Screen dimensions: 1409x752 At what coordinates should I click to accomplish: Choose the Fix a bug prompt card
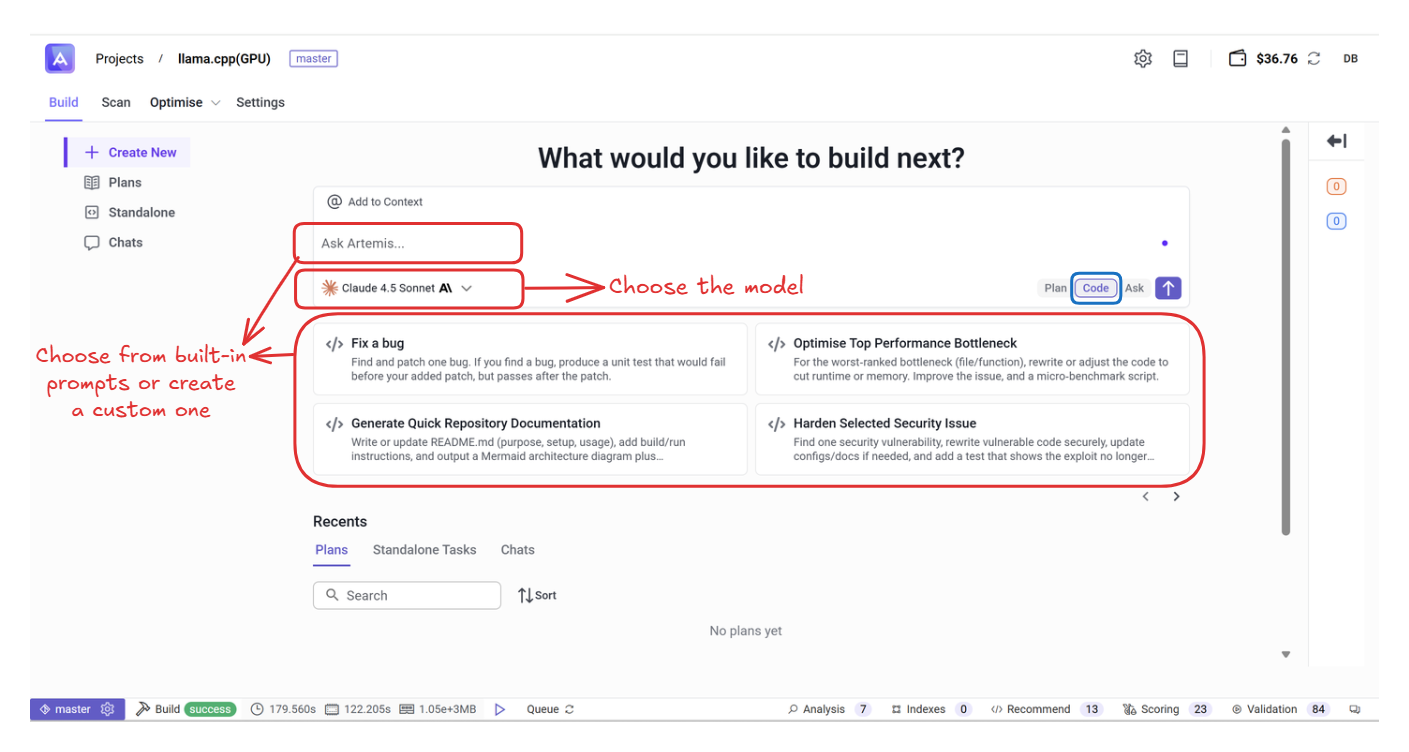click(x=530, y=358)
